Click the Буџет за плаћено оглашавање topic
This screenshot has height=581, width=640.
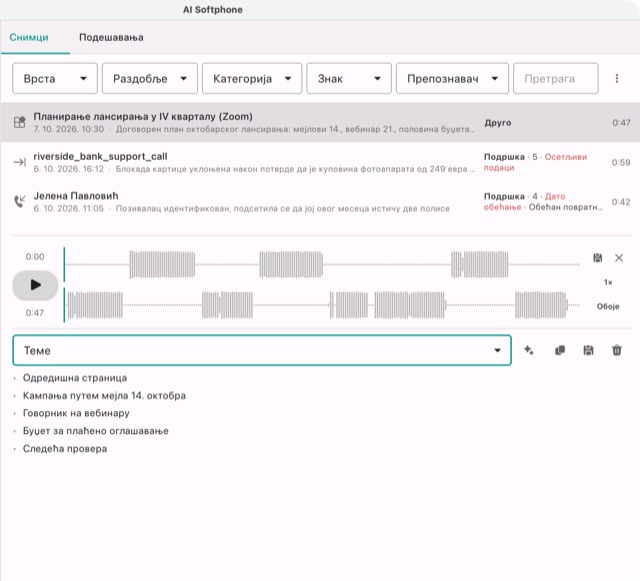(96, 431)
